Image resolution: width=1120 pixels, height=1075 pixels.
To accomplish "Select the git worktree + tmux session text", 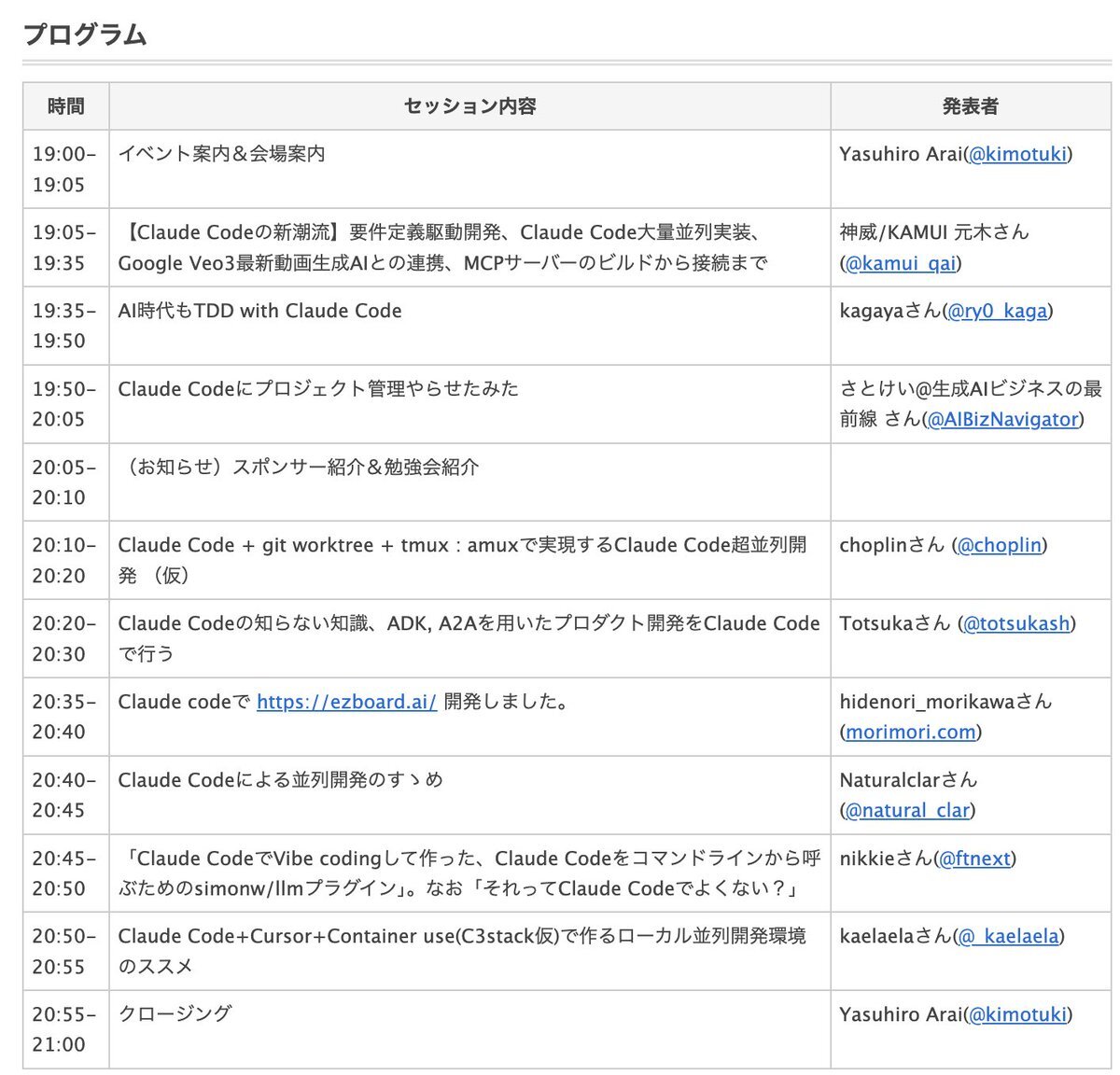I will click(463, 560).
